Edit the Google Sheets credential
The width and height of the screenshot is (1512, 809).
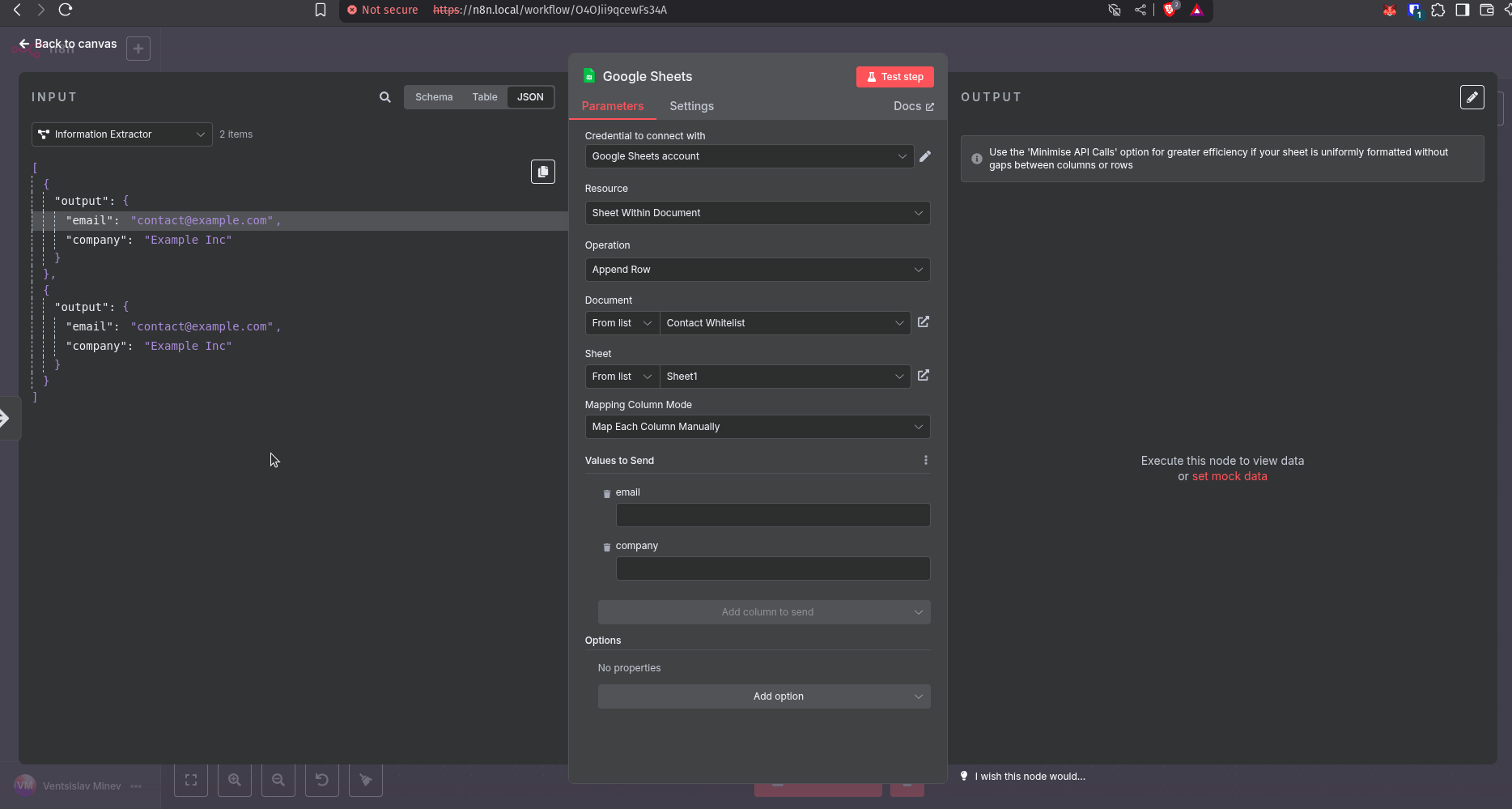925,156
